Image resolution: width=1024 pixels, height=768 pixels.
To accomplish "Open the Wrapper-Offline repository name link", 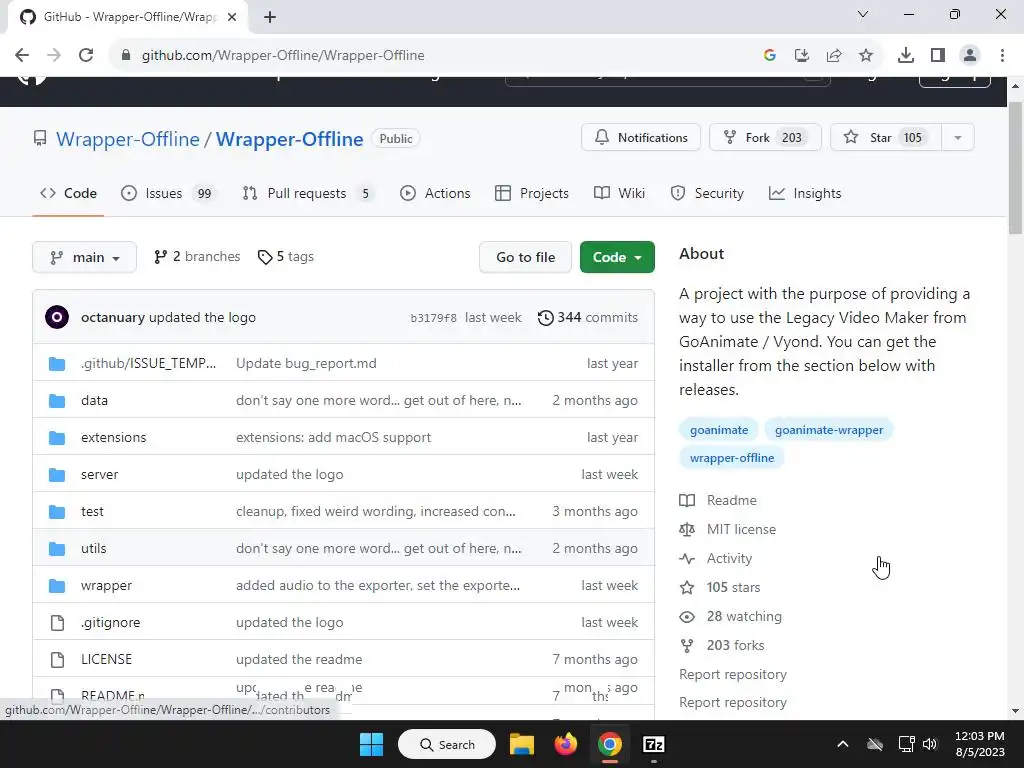I will [x=289, y=139].
